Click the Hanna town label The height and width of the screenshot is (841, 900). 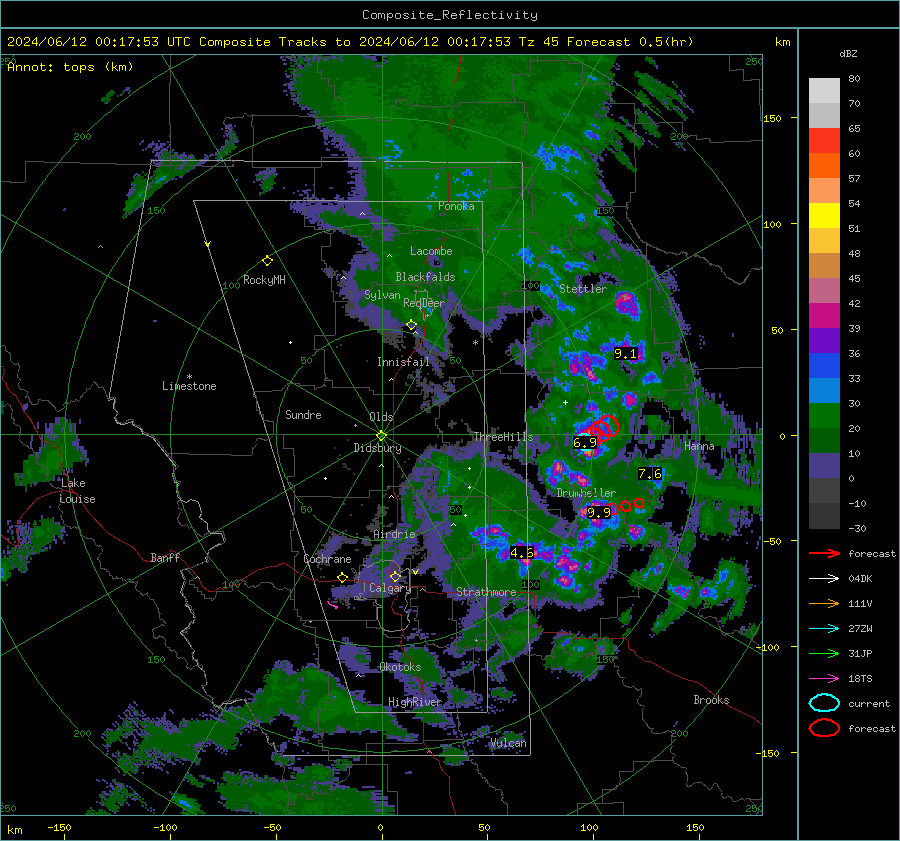click(699, 446)
